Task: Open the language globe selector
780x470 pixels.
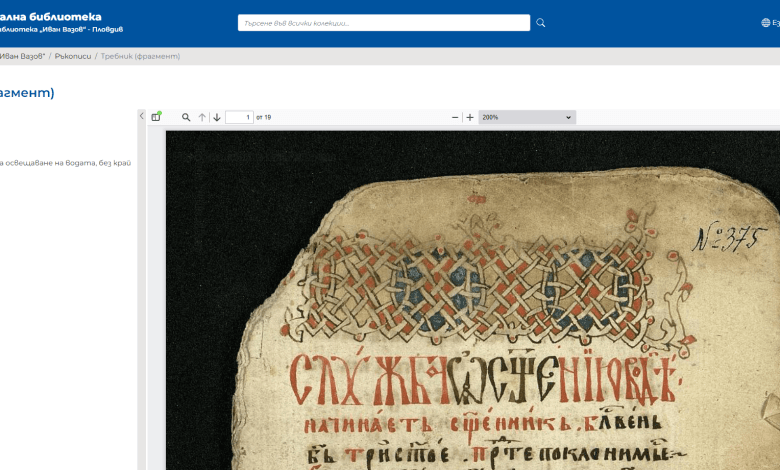Action: (x=770, y=23)
